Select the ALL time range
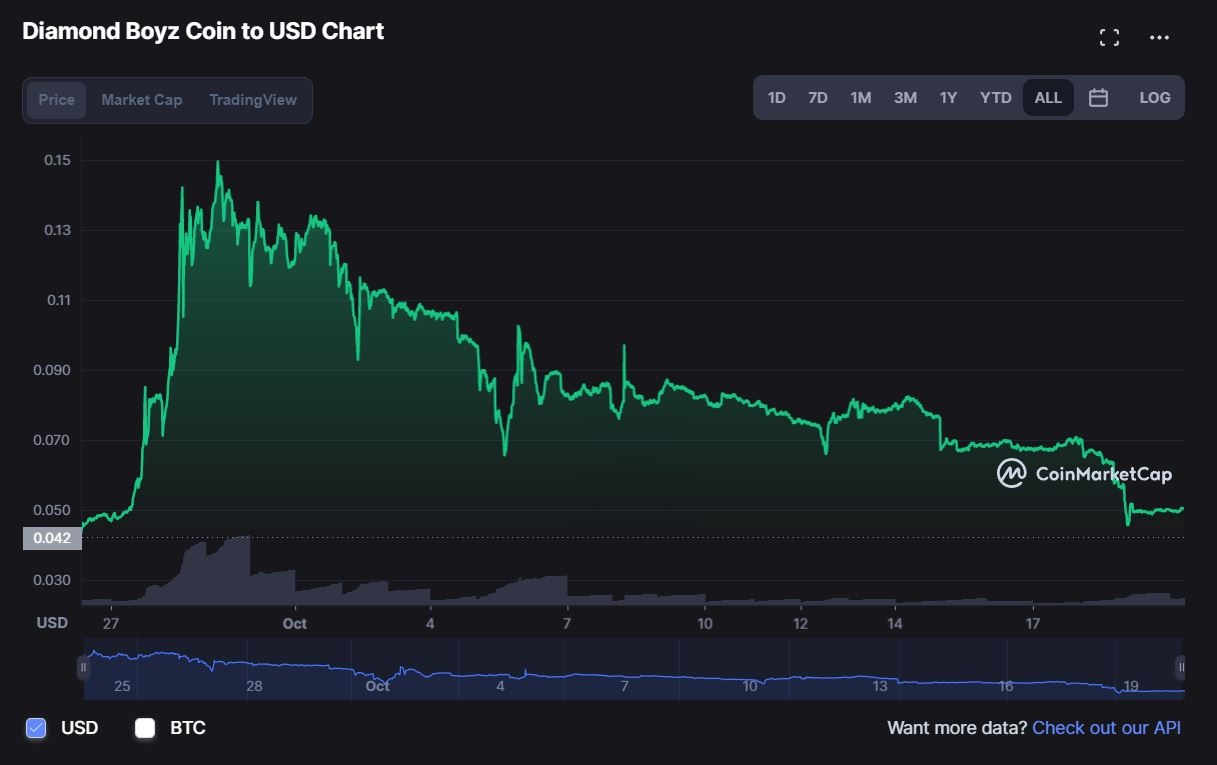1217x765 pixels. pyautogui.click(x=1048, y=98)
